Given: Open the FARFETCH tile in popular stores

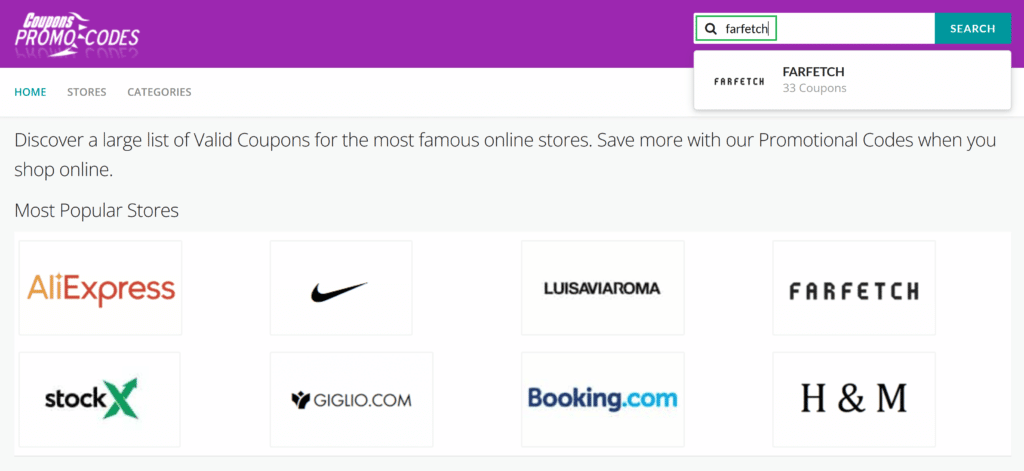Looking at the screenshot, I should coord(854,287).
